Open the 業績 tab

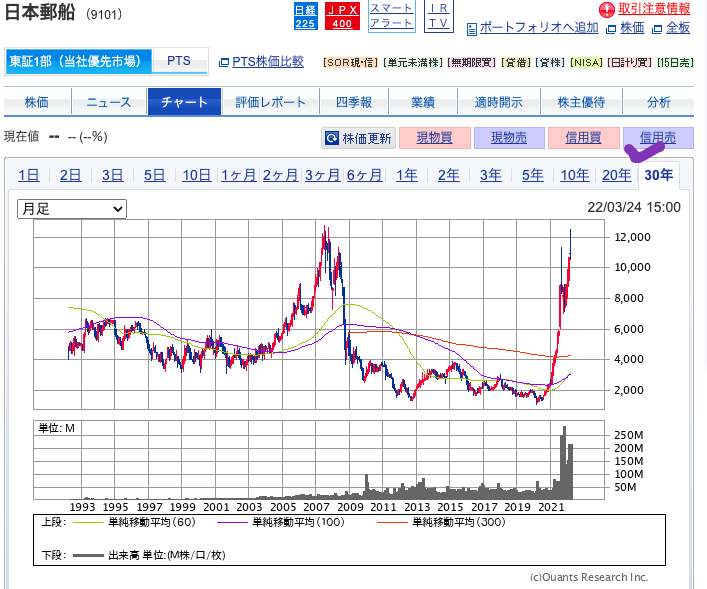pyautogui.click(x=423, y=102)
